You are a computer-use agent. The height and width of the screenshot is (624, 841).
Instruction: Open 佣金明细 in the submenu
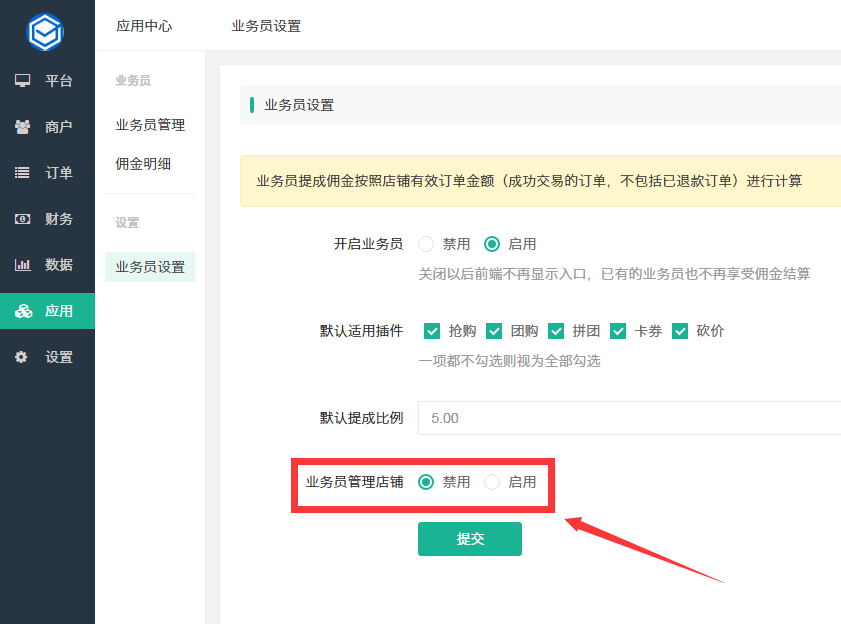[143, 164]
